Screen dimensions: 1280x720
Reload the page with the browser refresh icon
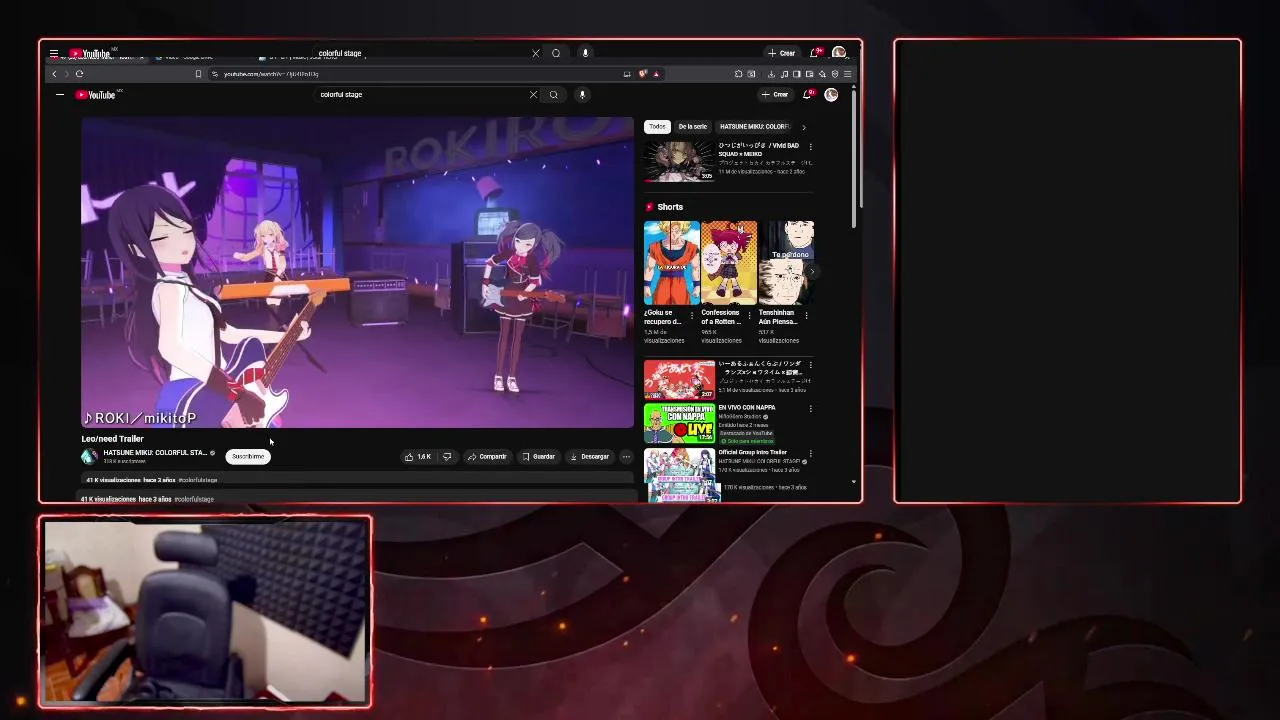[x=79, y=74]
